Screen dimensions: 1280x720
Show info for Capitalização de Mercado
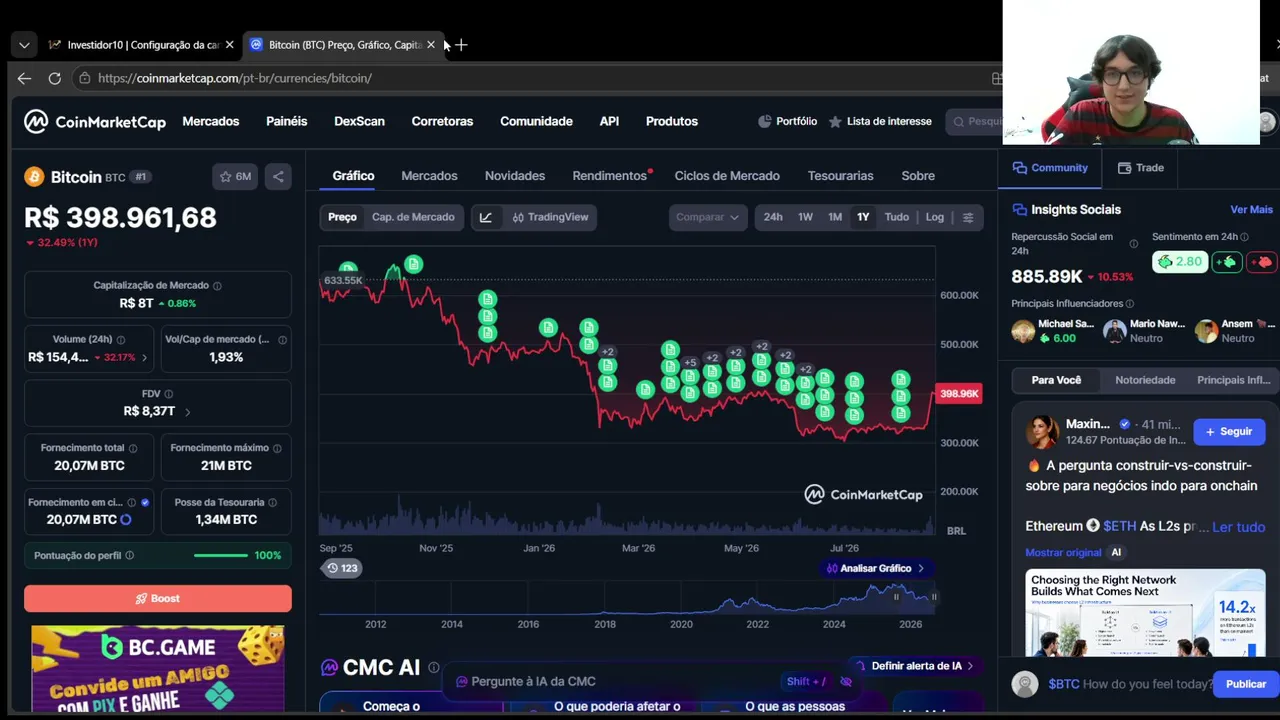[x=217, y=286]
